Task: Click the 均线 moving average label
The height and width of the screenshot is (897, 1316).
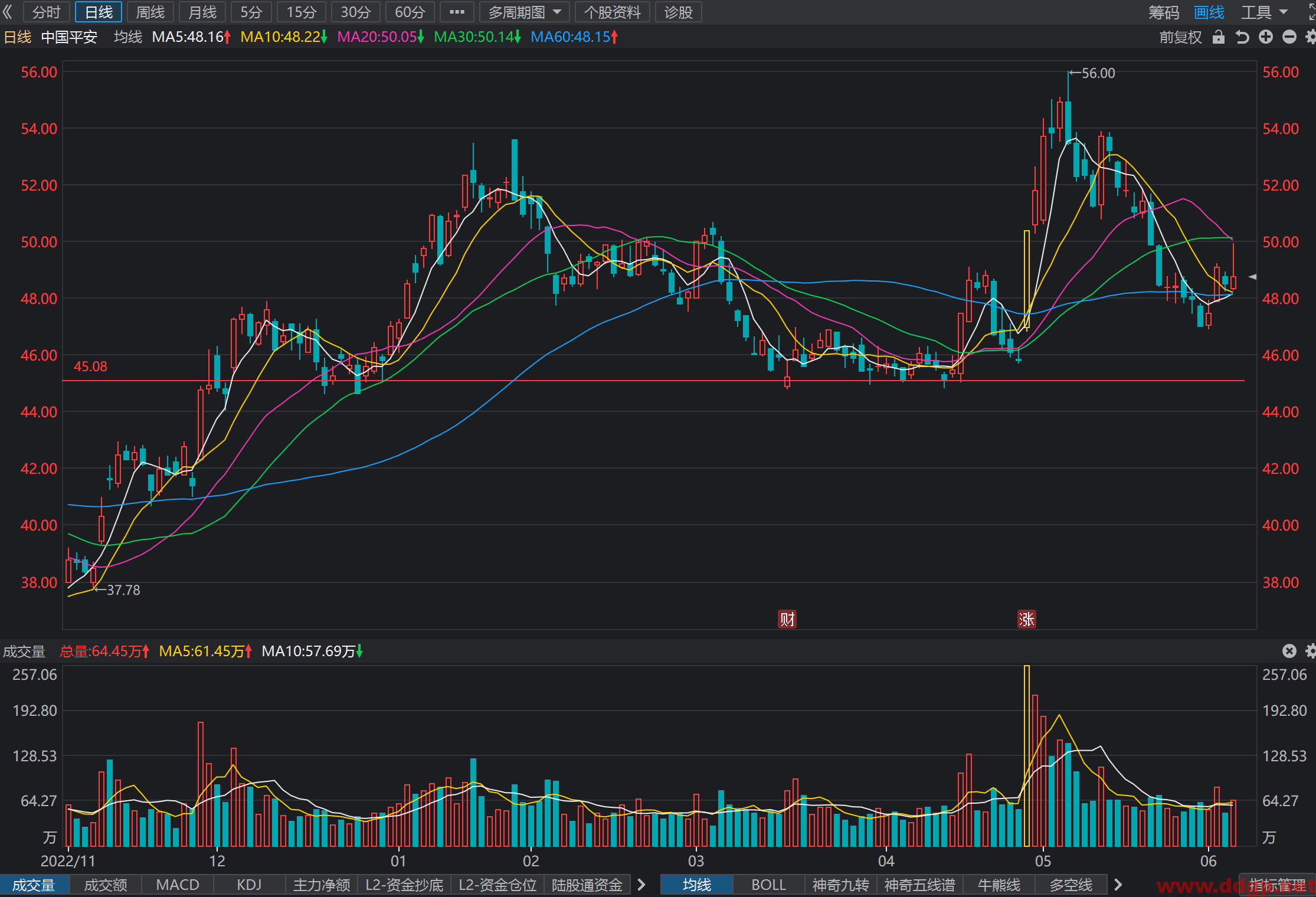Action: coord(128,37)
